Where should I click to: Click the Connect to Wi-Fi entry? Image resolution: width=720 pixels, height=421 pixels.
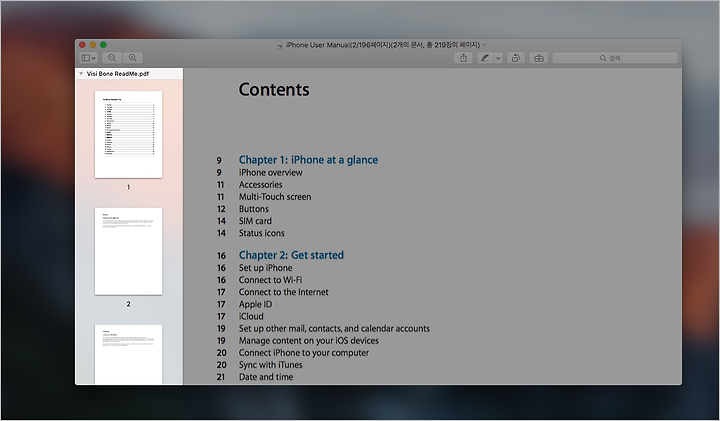270,280
